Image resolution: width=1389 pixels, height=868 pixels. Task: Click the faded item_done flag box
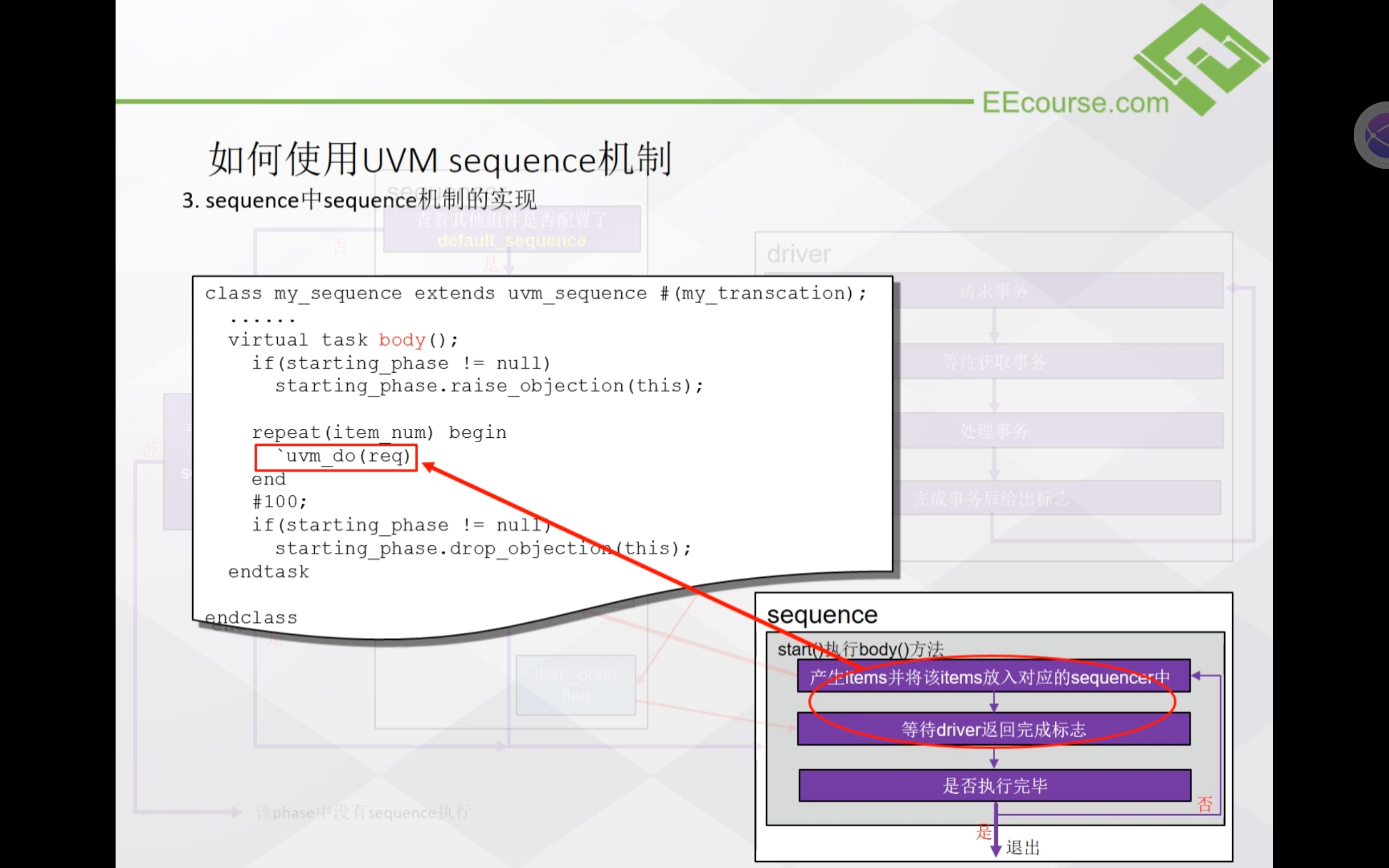coord(576,685)
